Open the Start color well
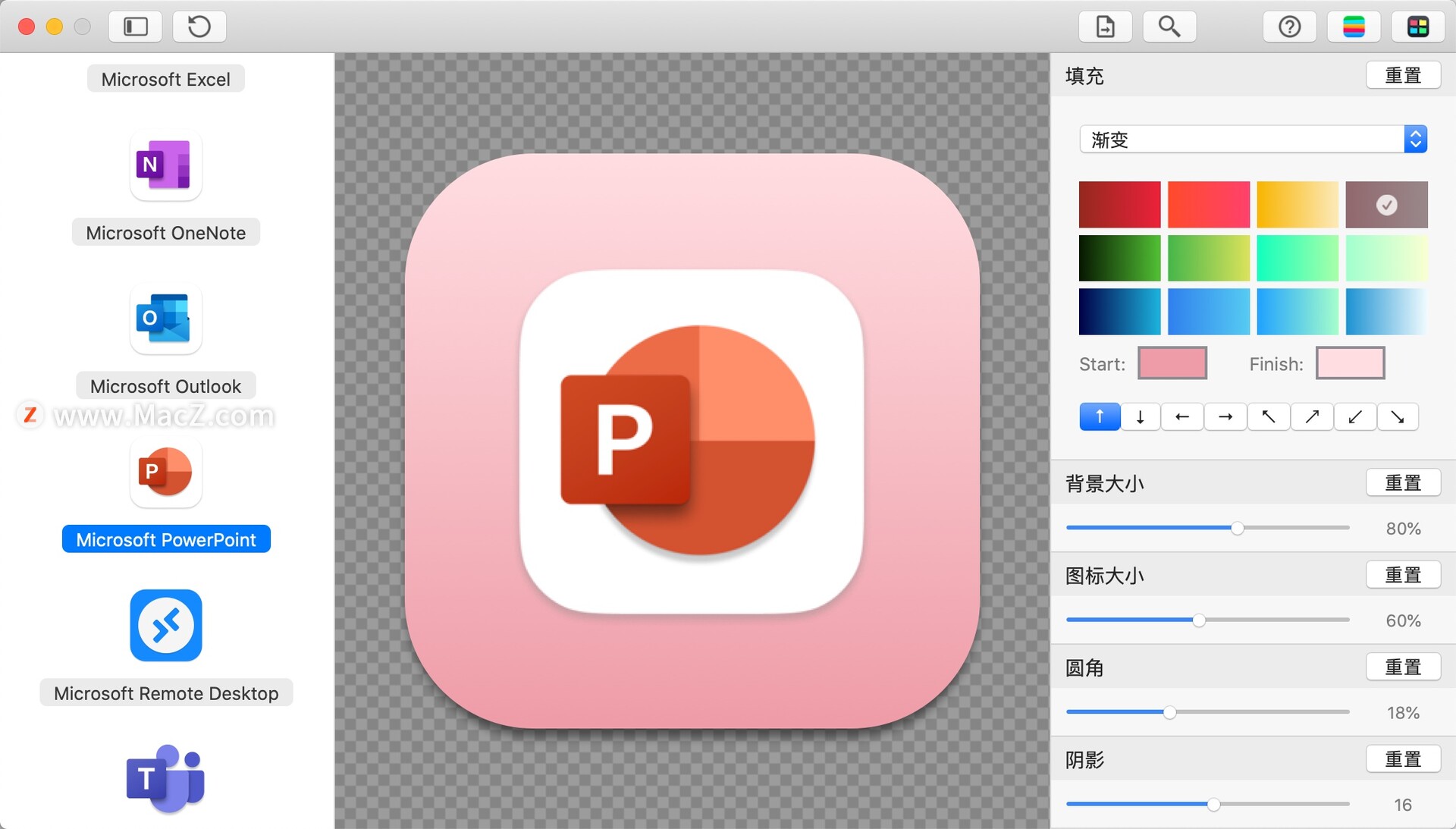This screenshot has height=829, width=1456. click(1172, 363)
